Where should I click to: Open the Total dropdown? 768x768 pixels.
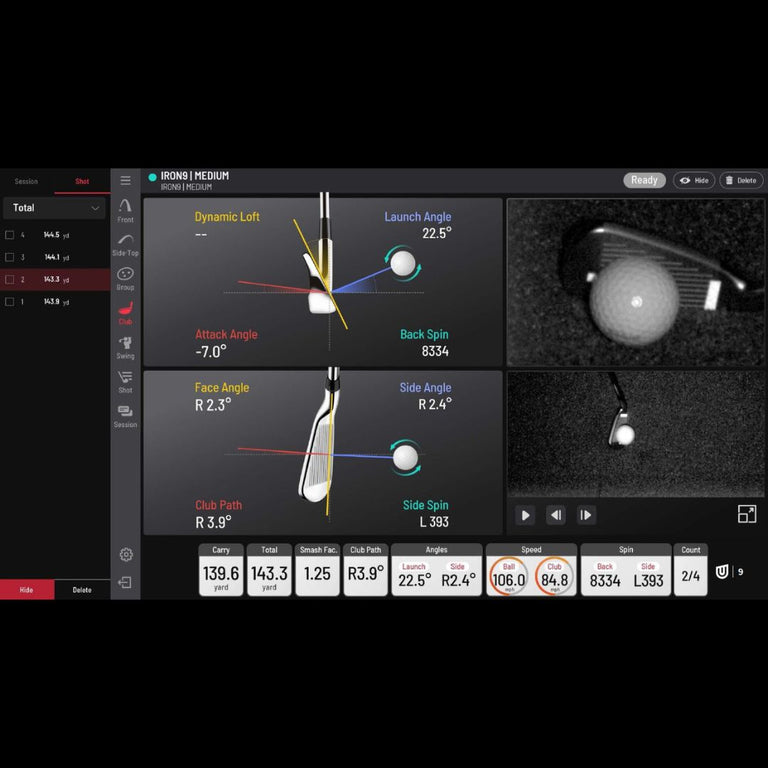pos(55,208)
